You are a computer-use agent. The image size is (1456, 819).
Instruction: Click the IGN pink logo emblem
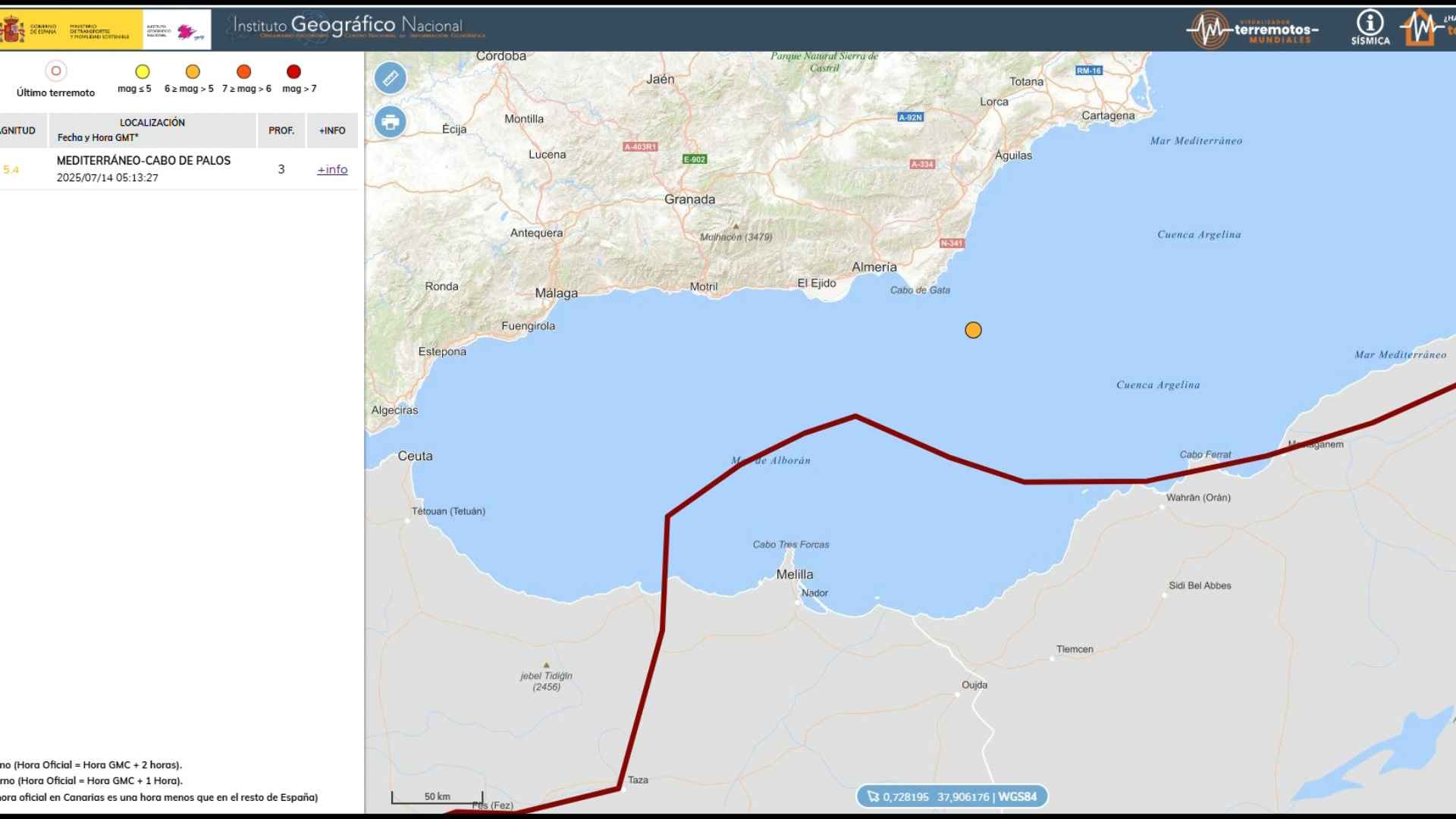tap(187, 31)
